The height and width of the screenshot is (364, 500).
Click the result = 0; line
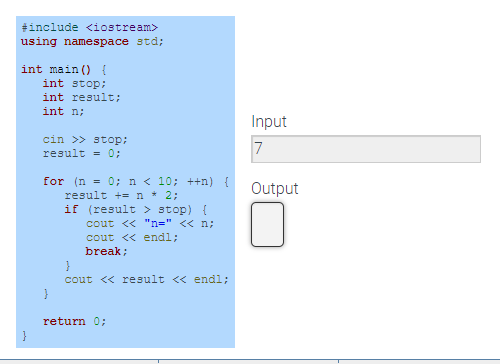click(x=81, y=153)
